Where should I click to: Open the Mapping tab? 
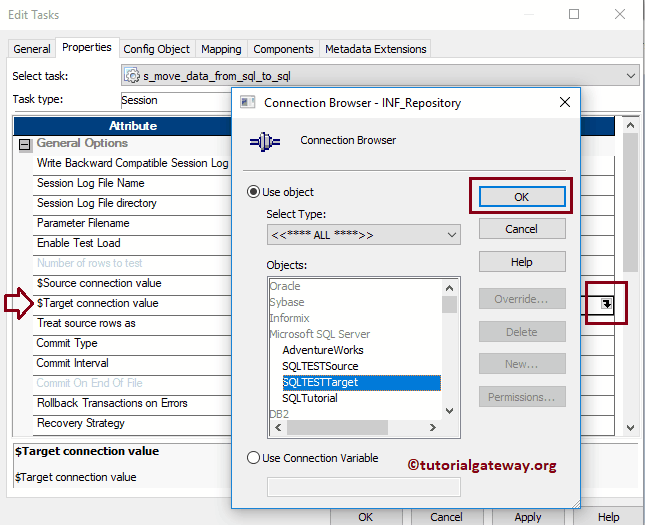click(221, 49)
